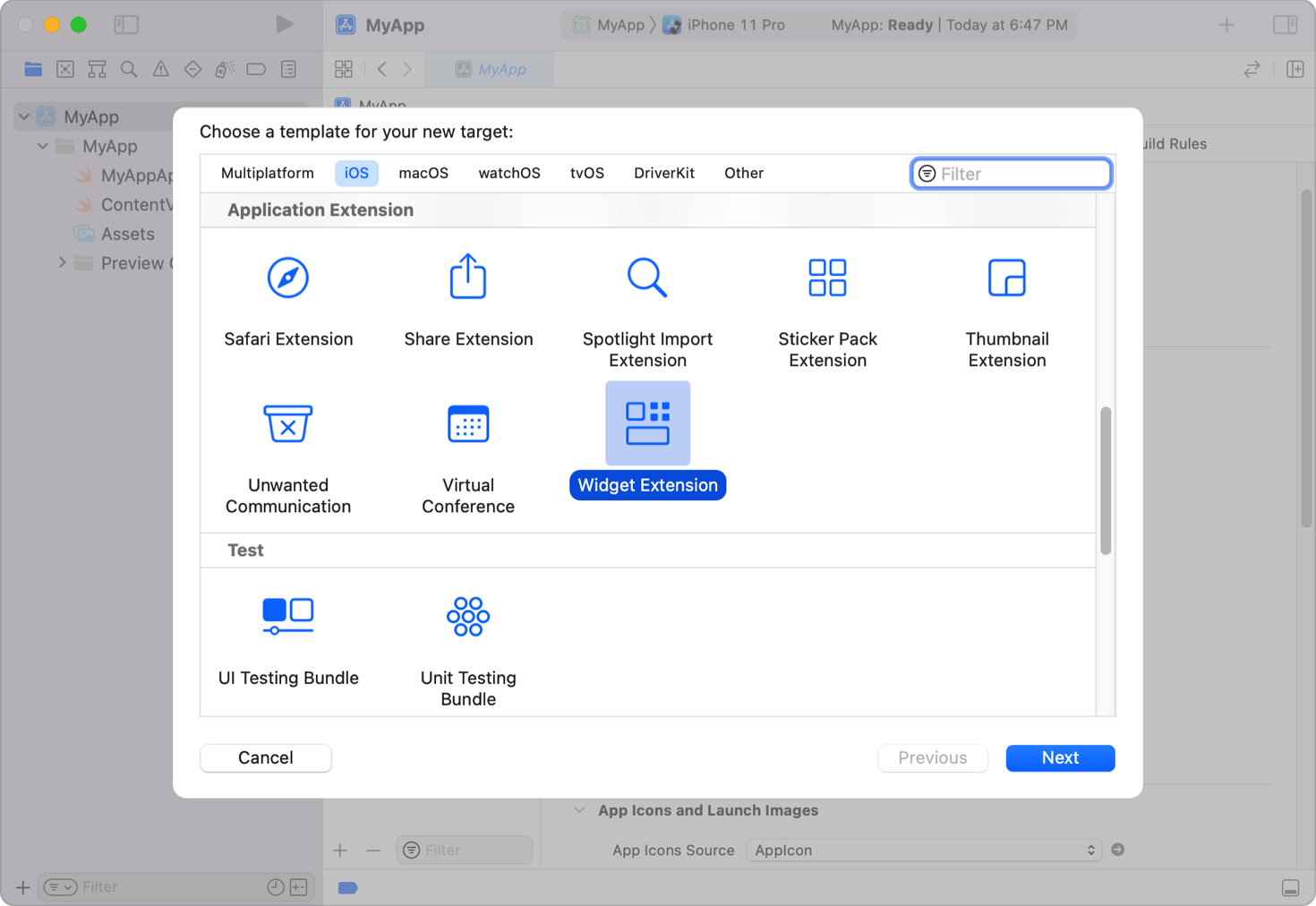The height and width of the screenshot is (906, 1316).
Task: Open the Project navigator folder icon
Action: click(x=33, y=69)
